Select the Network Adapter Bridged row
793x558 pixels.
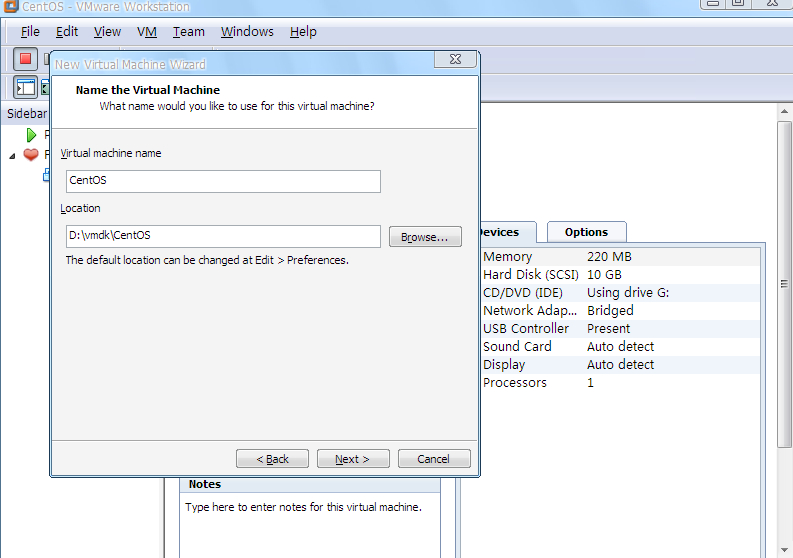pos(621,311)
